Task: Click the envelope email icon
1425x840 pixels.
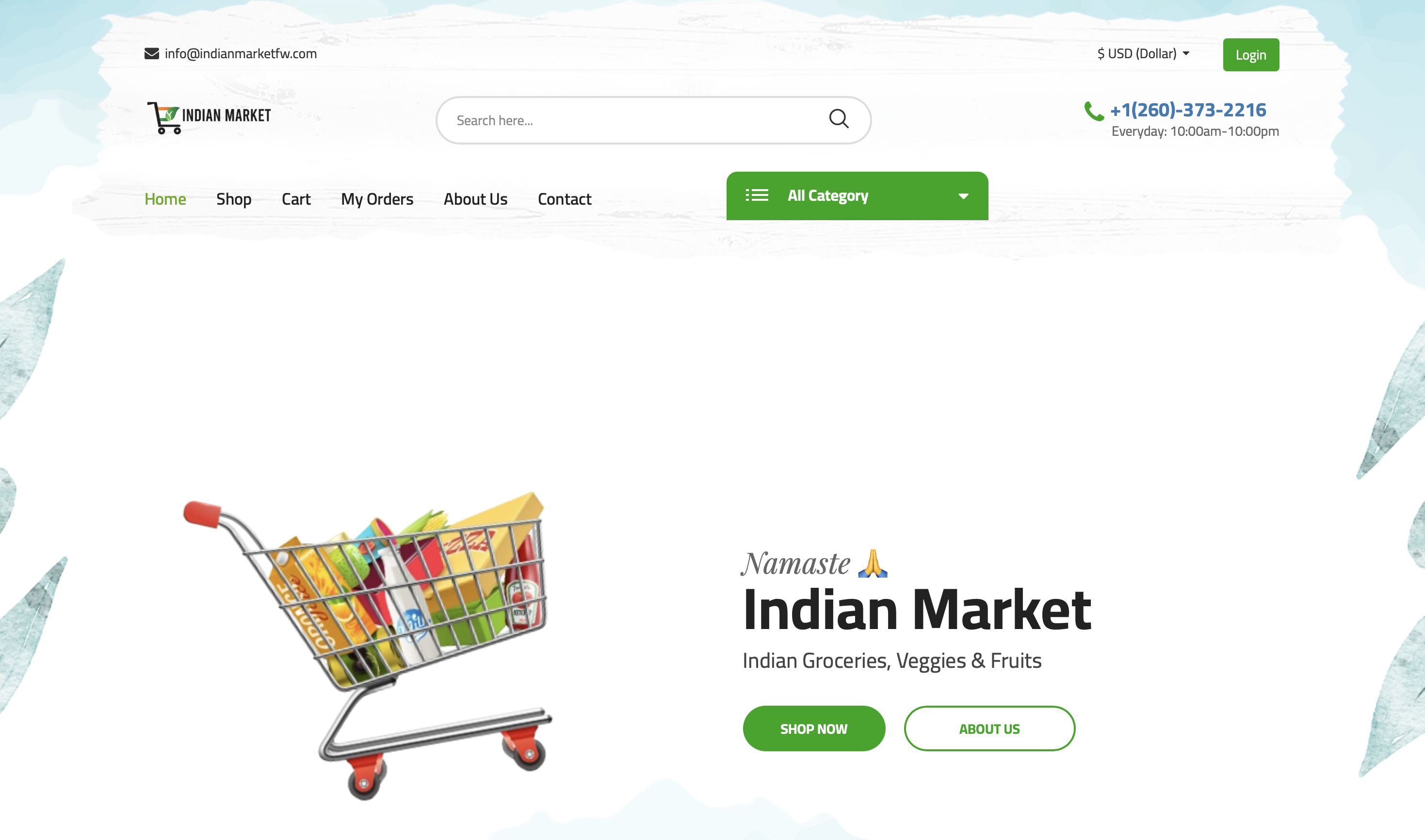Action: 152,54
